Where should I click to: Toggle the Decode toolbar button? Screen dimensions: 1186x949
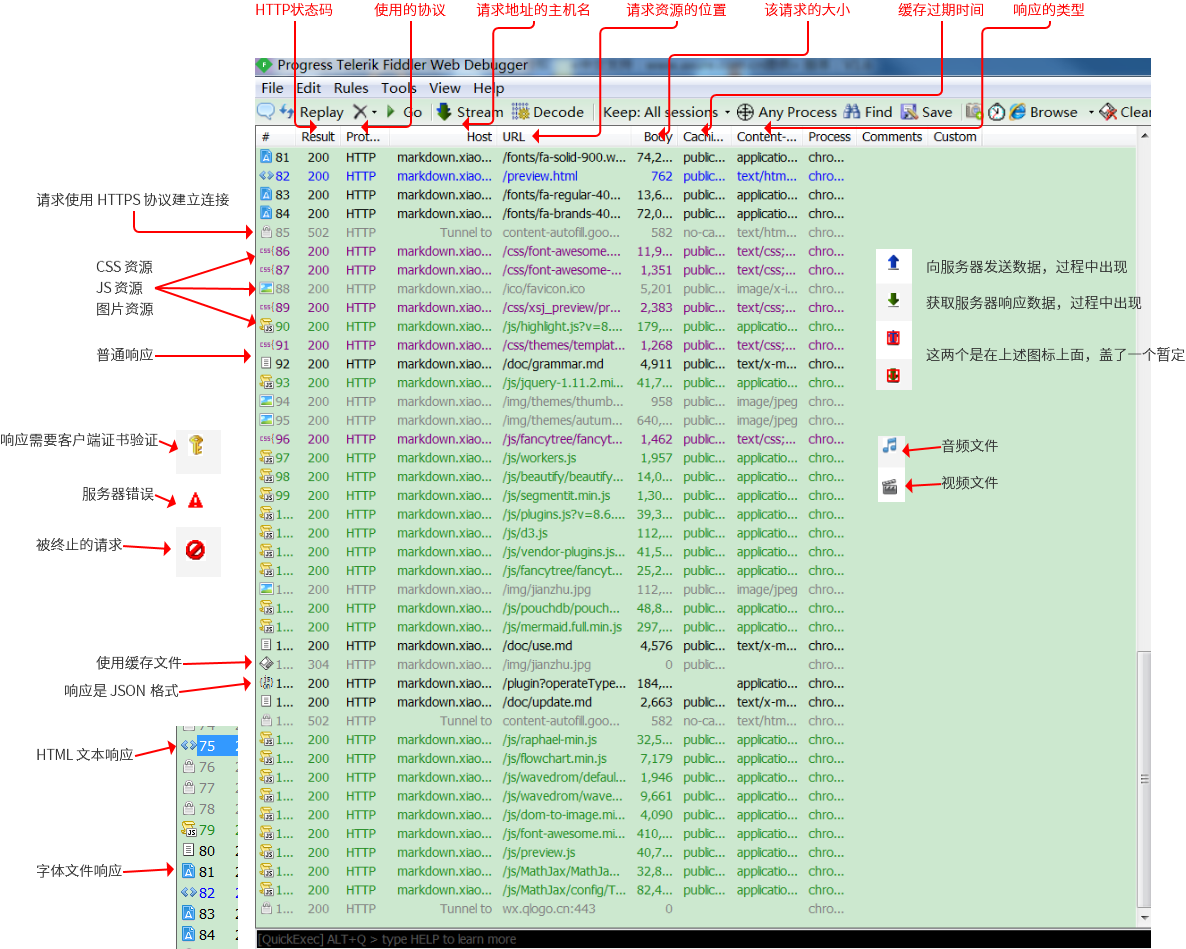(548, 112)
